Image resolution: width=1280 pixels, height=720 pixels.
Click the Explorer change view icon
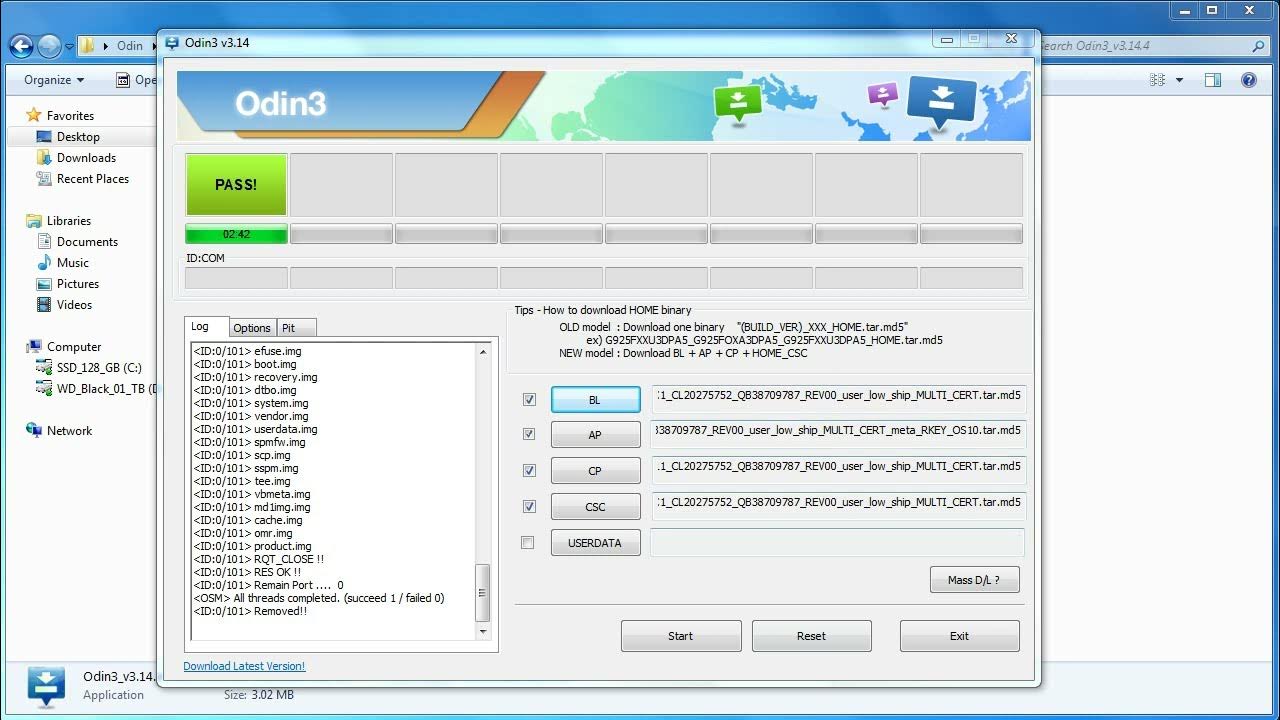point(1158,80)
